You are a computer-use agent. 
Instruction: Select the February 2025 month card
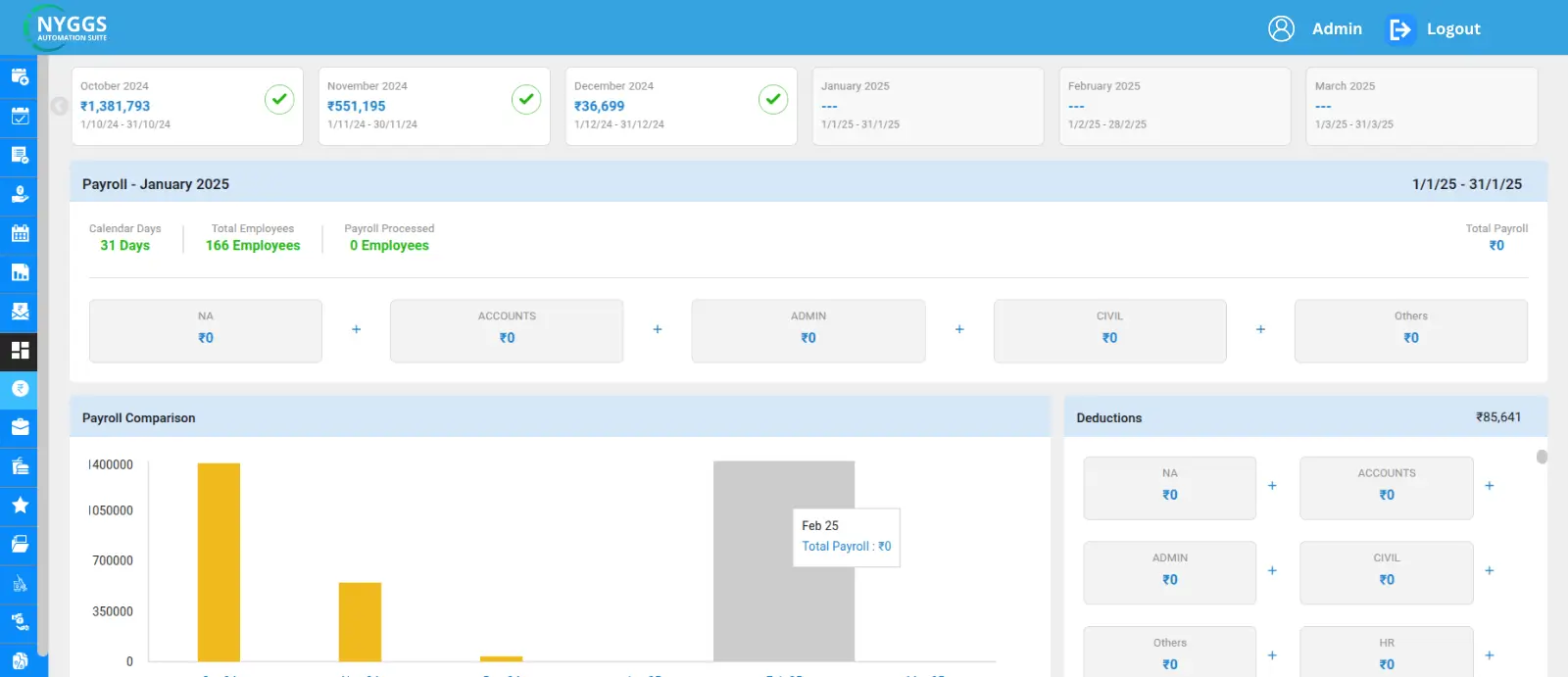(1174, 106)
